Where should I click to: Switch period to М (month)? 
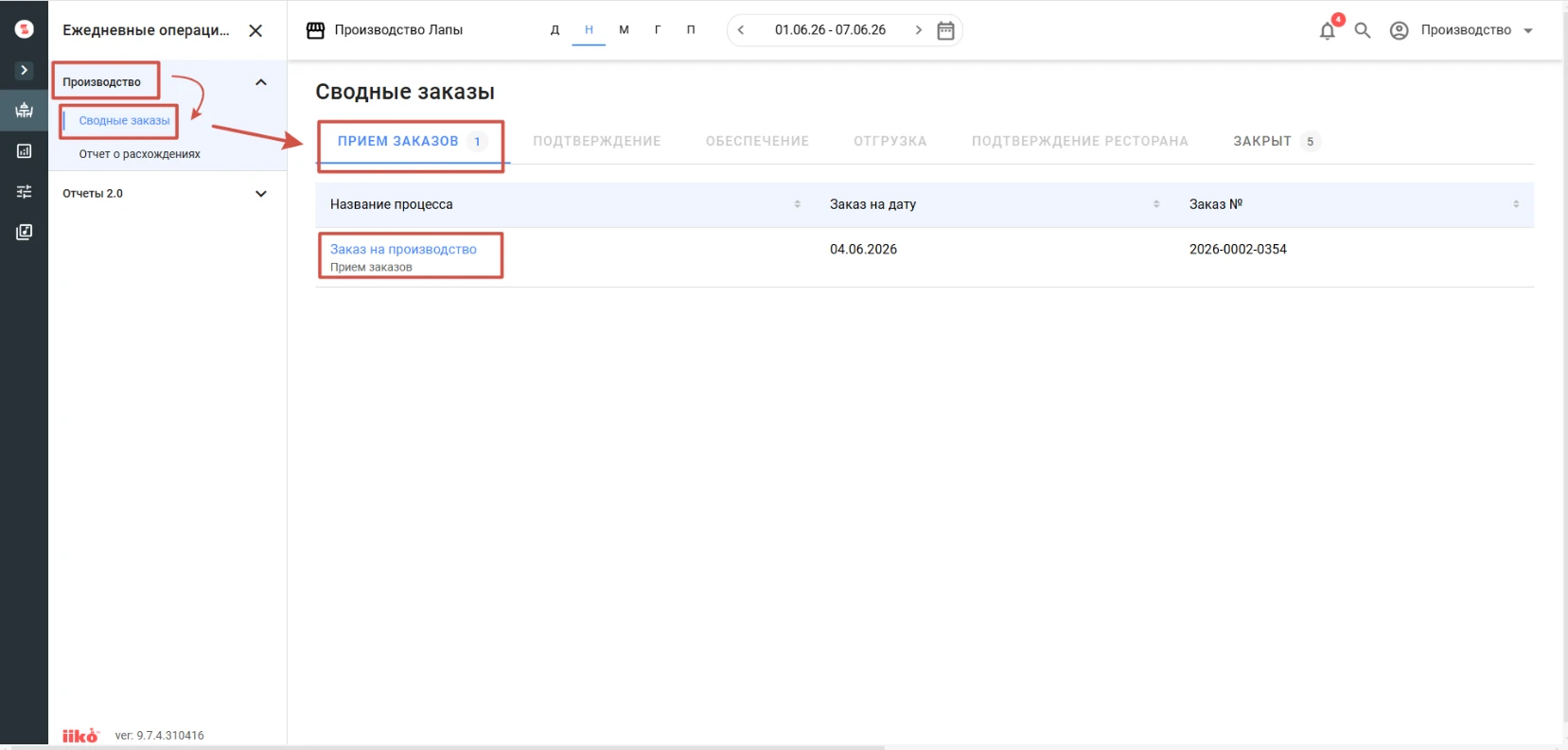(624, 30)
